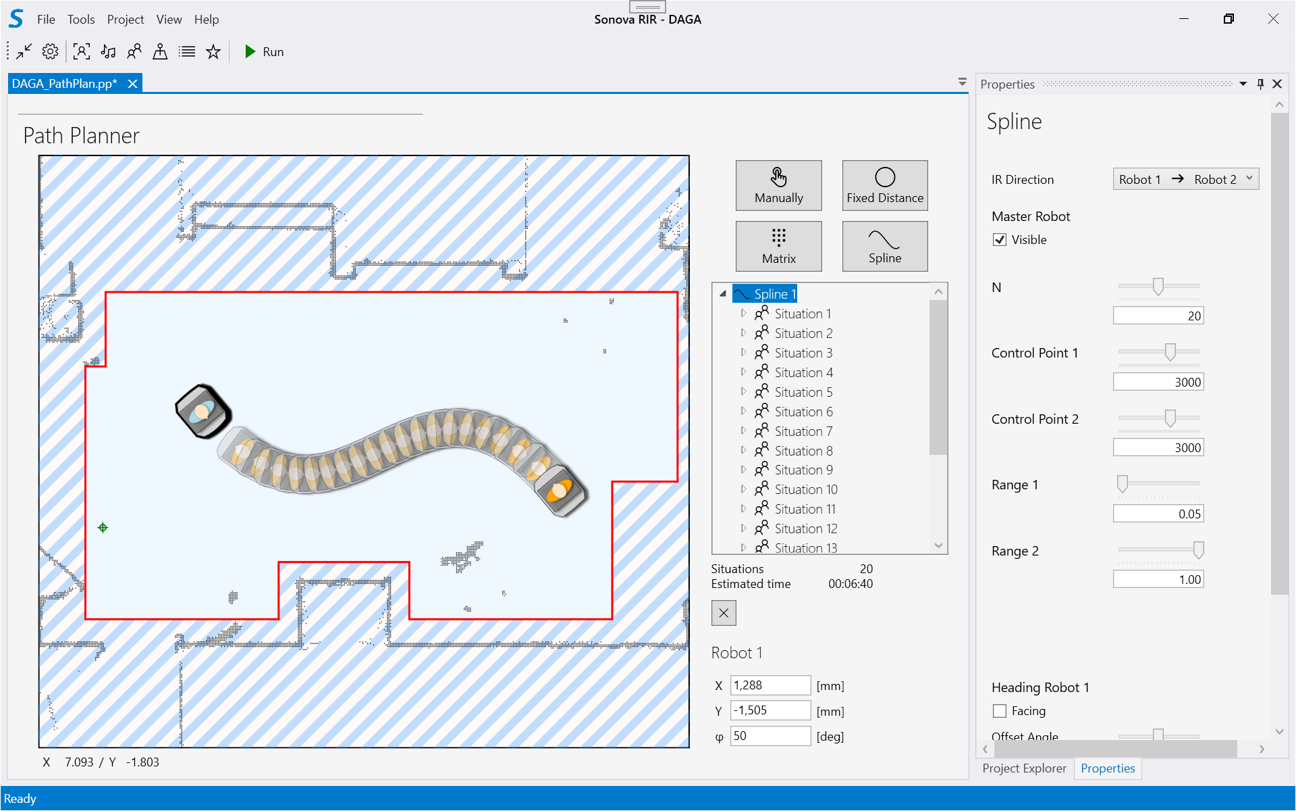This screenshot has width=1296, height=811.
Task: Click the music notes toolbar icon
Action: (x=108, y=52)
